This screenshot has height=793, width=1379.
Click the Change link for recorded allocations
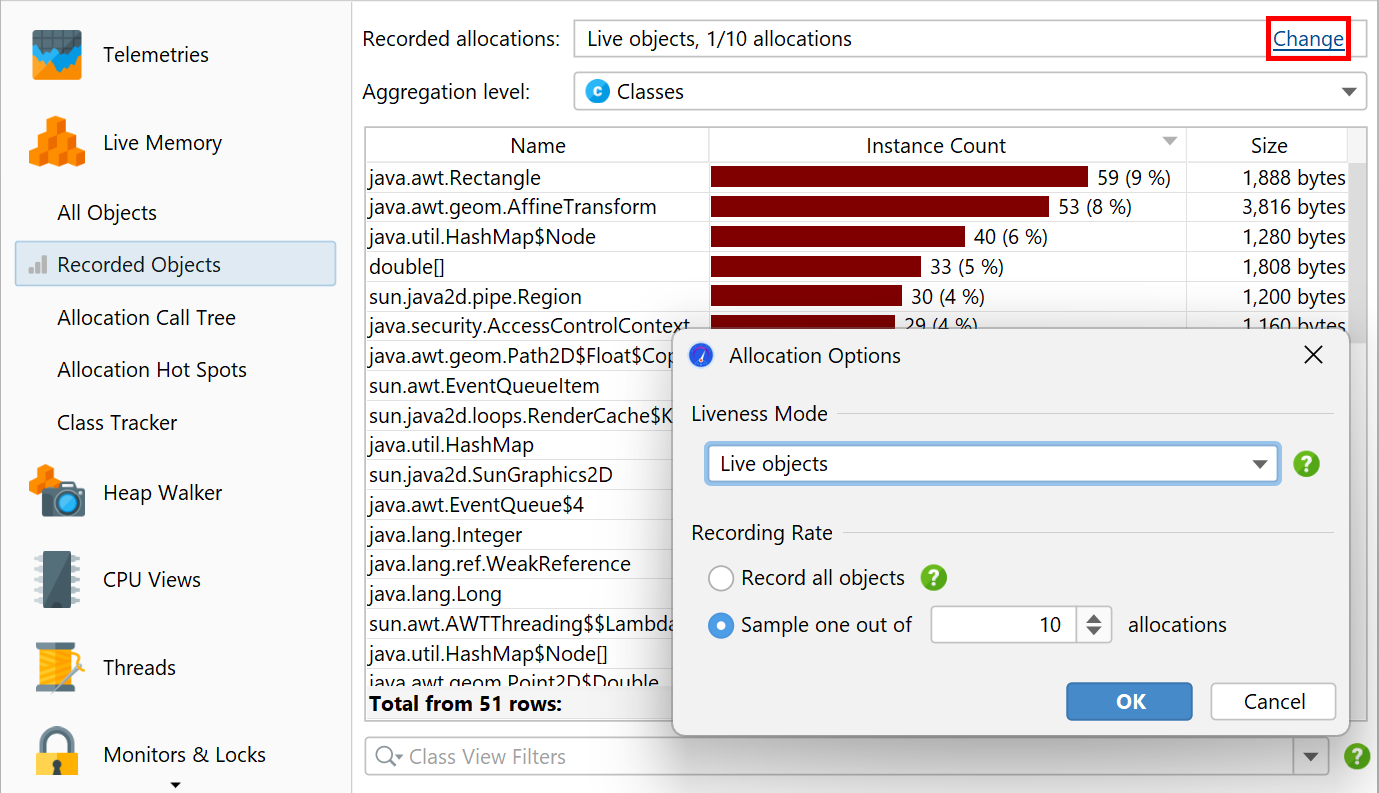click(x=1308, y=39)
